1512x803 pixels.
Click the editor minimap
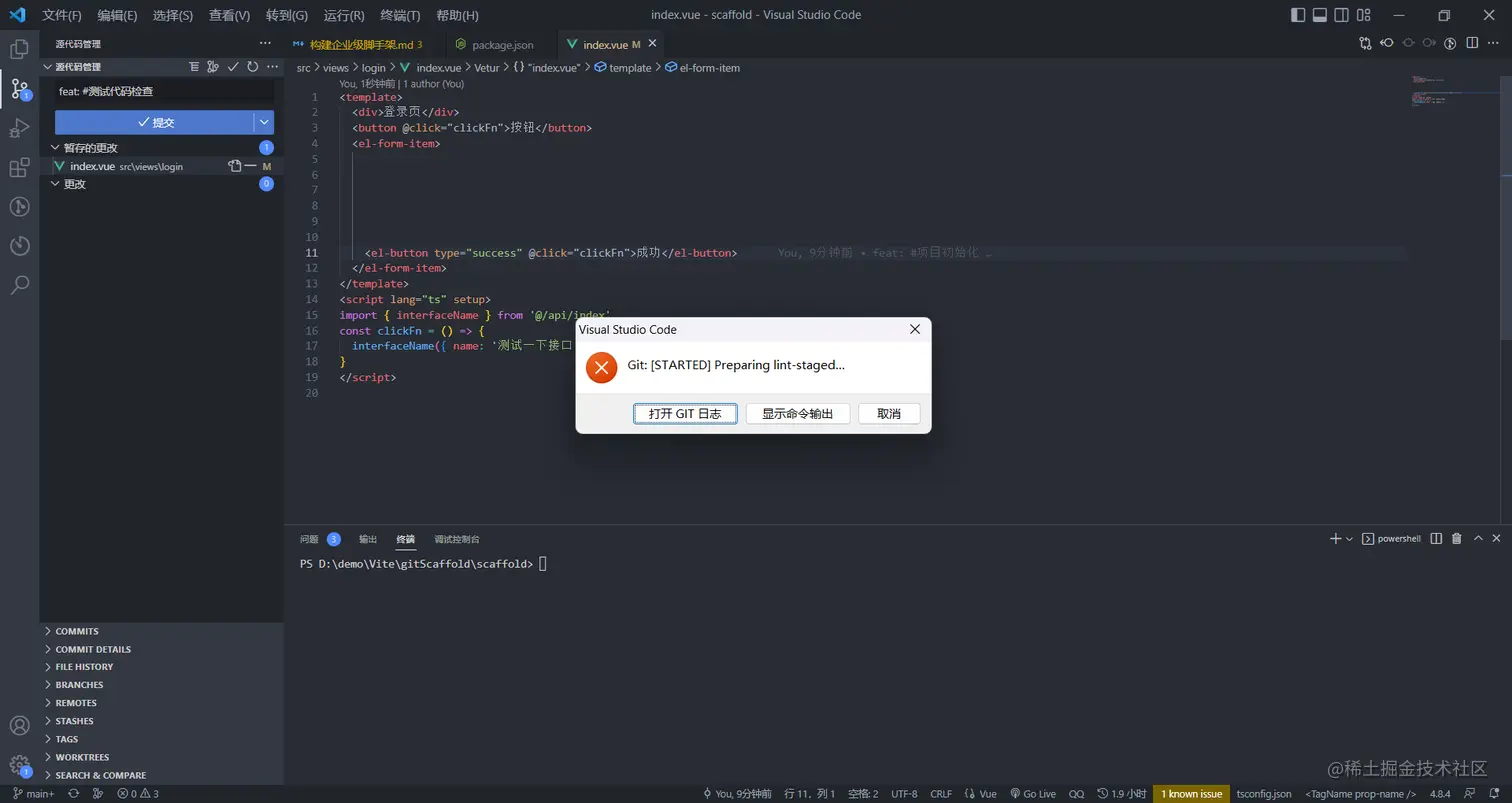pos(1455,90)
